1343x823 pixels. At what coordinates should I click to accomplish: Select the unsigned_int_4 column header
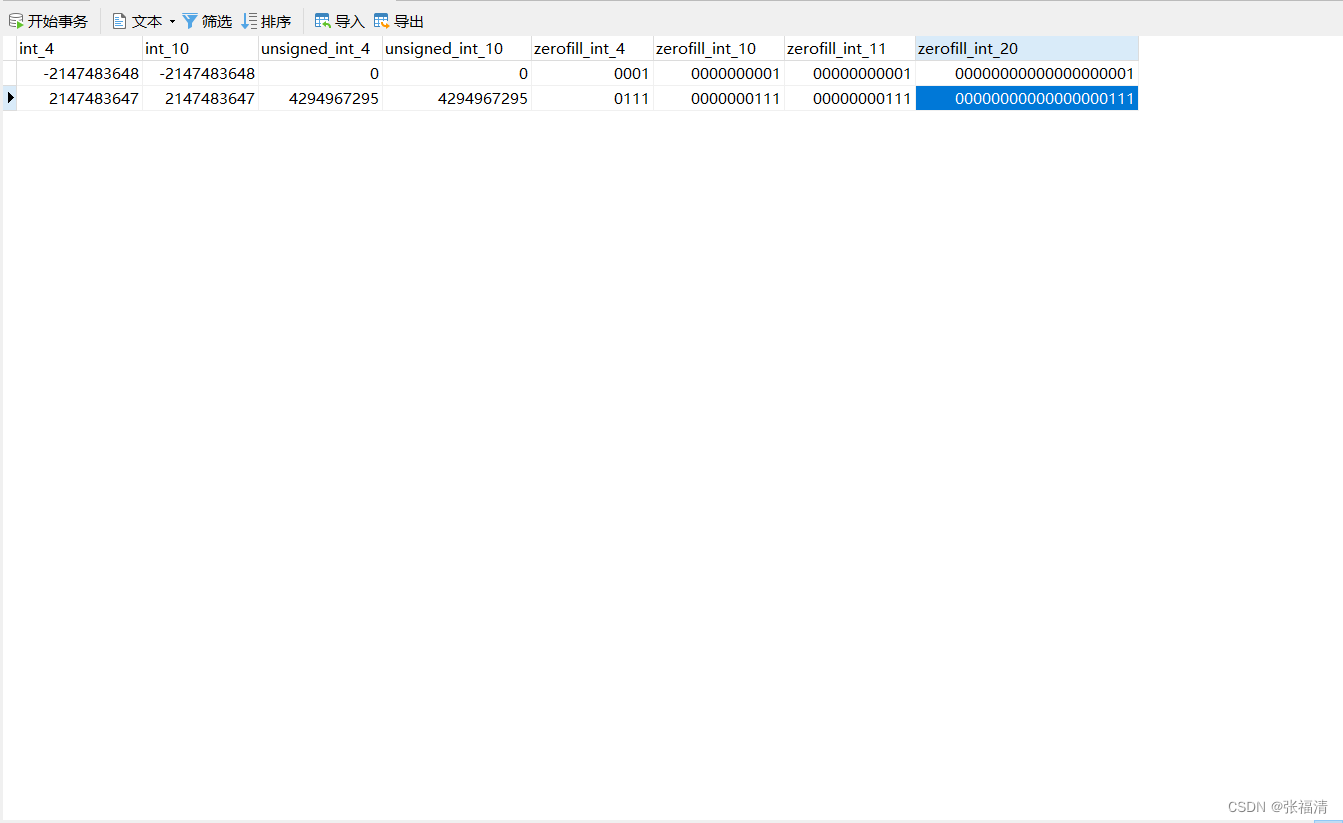tap(320, 48)
